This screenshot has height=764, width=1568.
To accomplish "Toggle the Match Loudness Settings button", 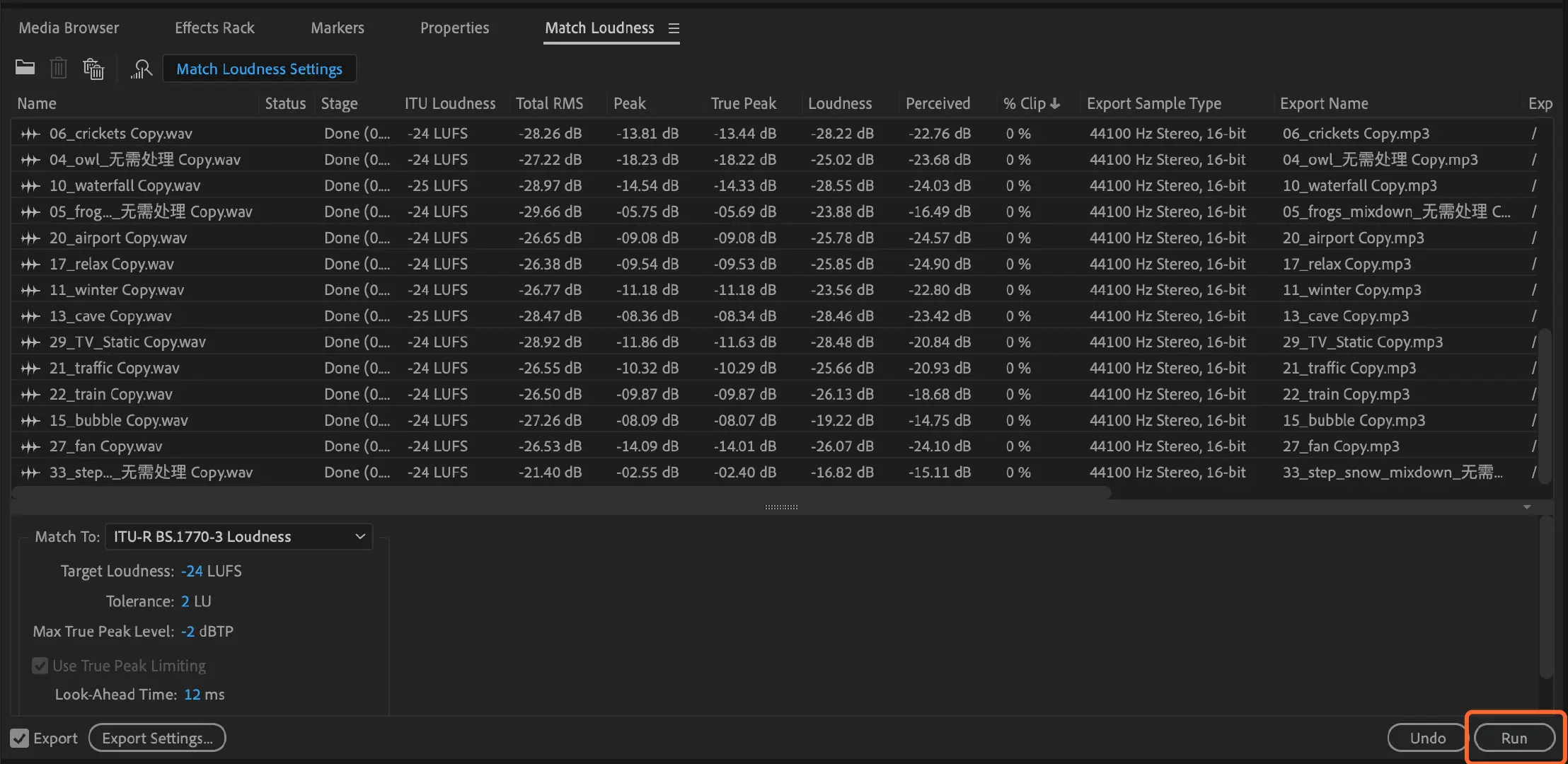I will (x=259, y=69).
